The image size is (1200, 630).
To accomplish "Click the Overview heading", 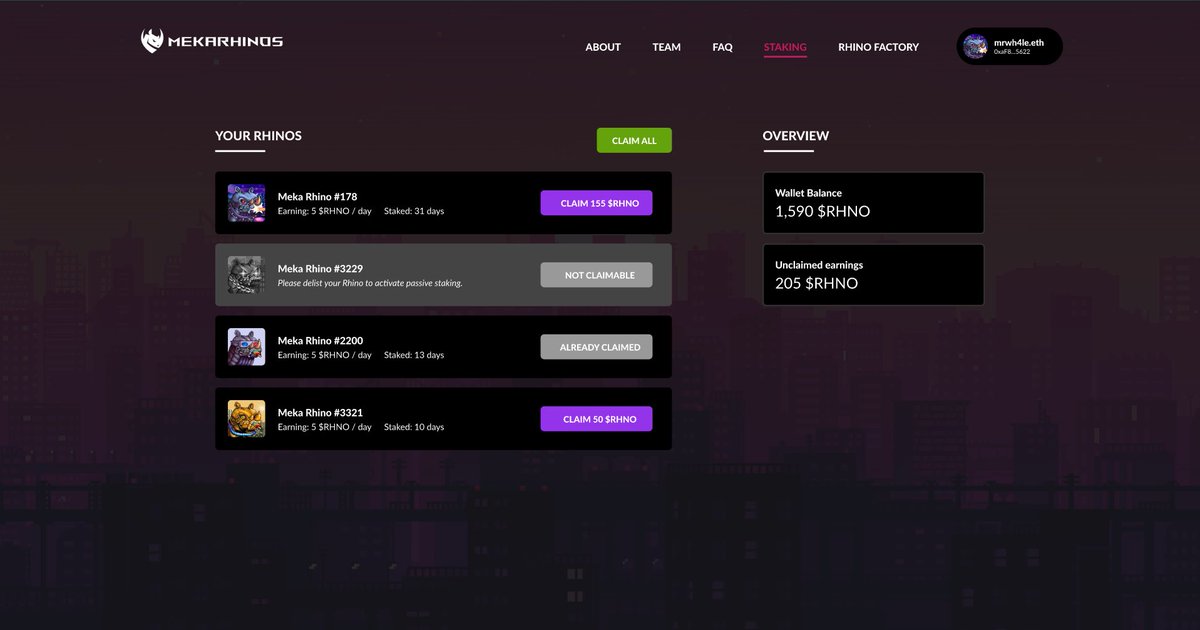I will tap(796, 136).
